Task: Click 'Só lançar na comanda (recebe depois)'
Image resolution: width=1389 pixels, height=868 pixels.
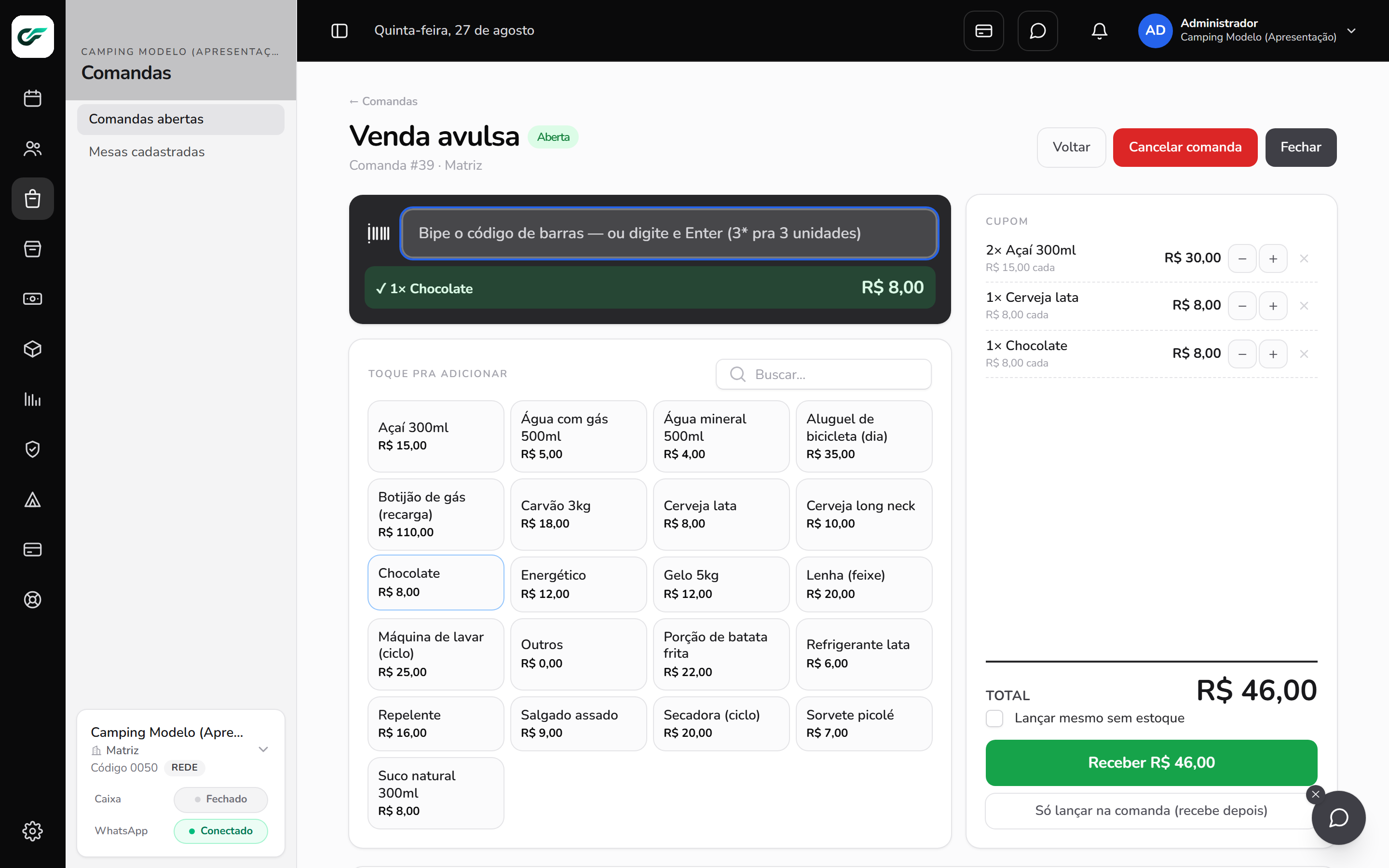Action: tap(1151, 811)
